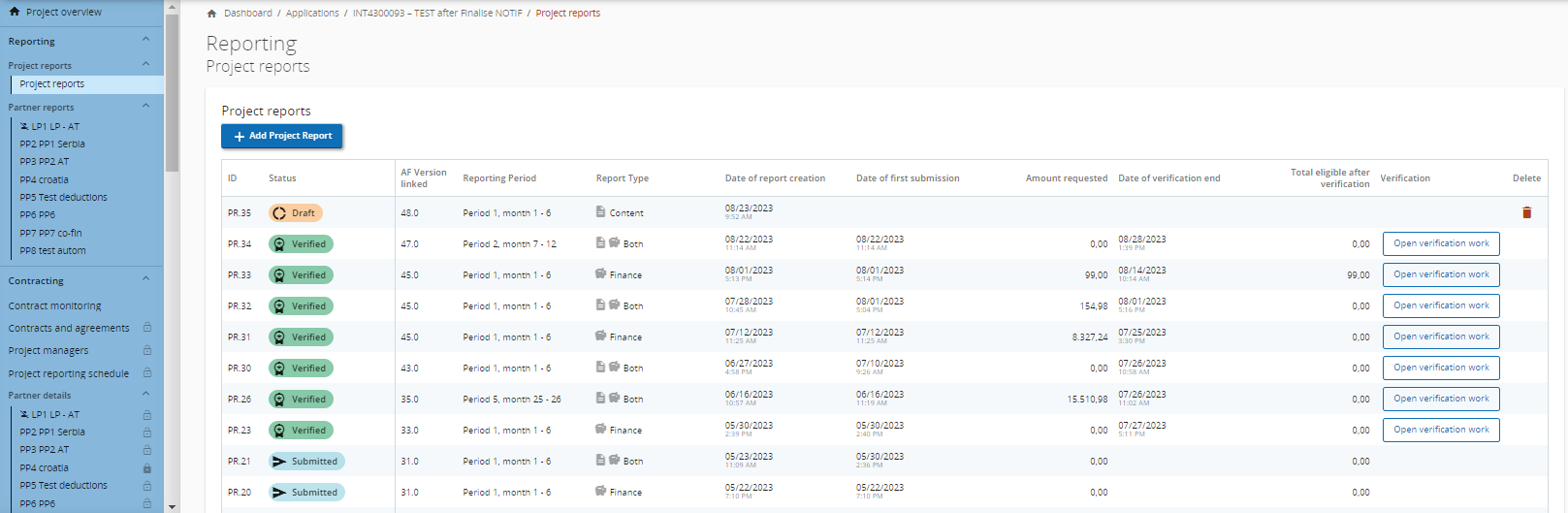Go to Applications via the breadcrumb

[x=312, y=14]
